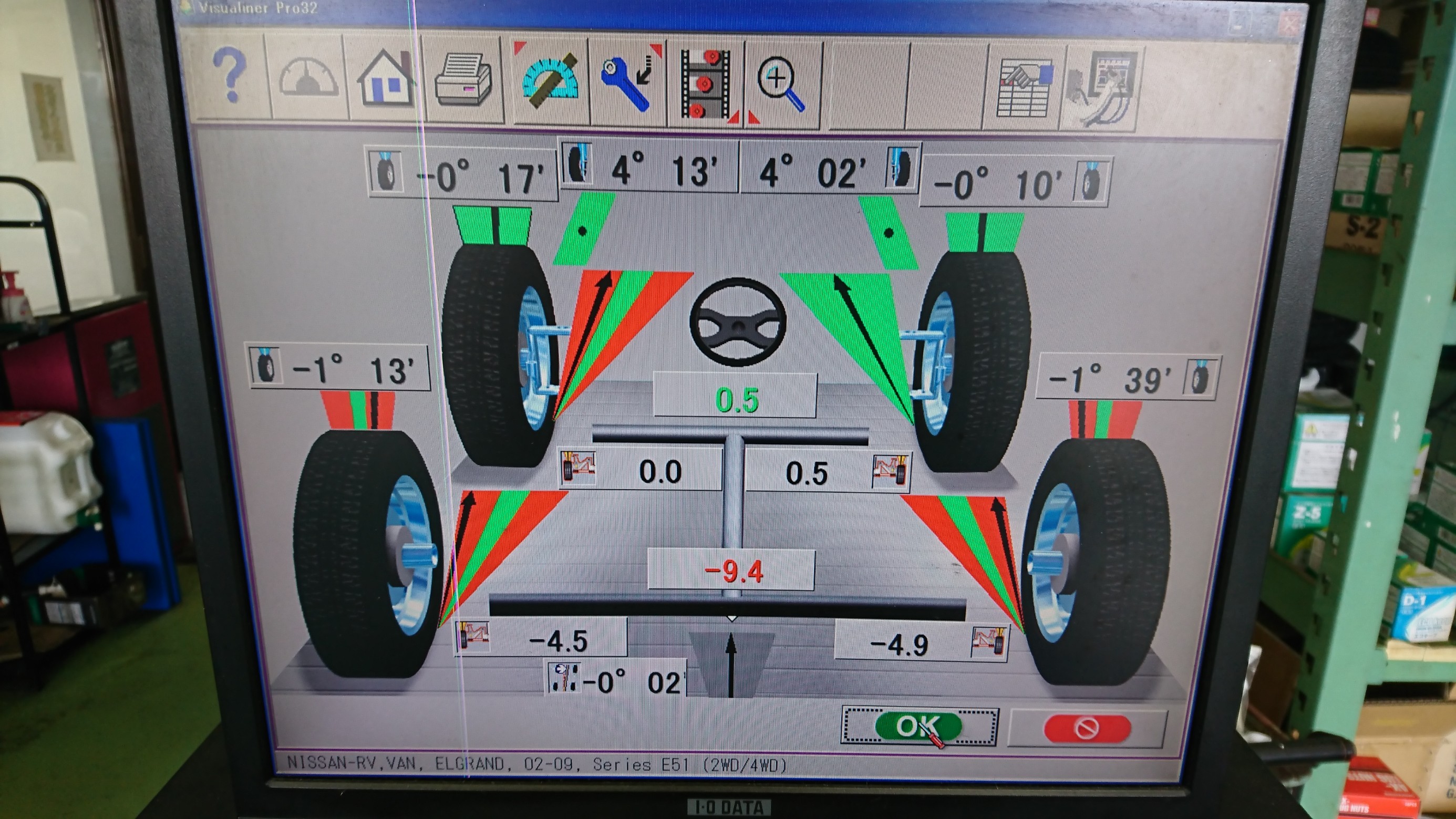Select front left camber reading -0° 17'
This screenshot has width=1456, height=819.
pos(480,178)
